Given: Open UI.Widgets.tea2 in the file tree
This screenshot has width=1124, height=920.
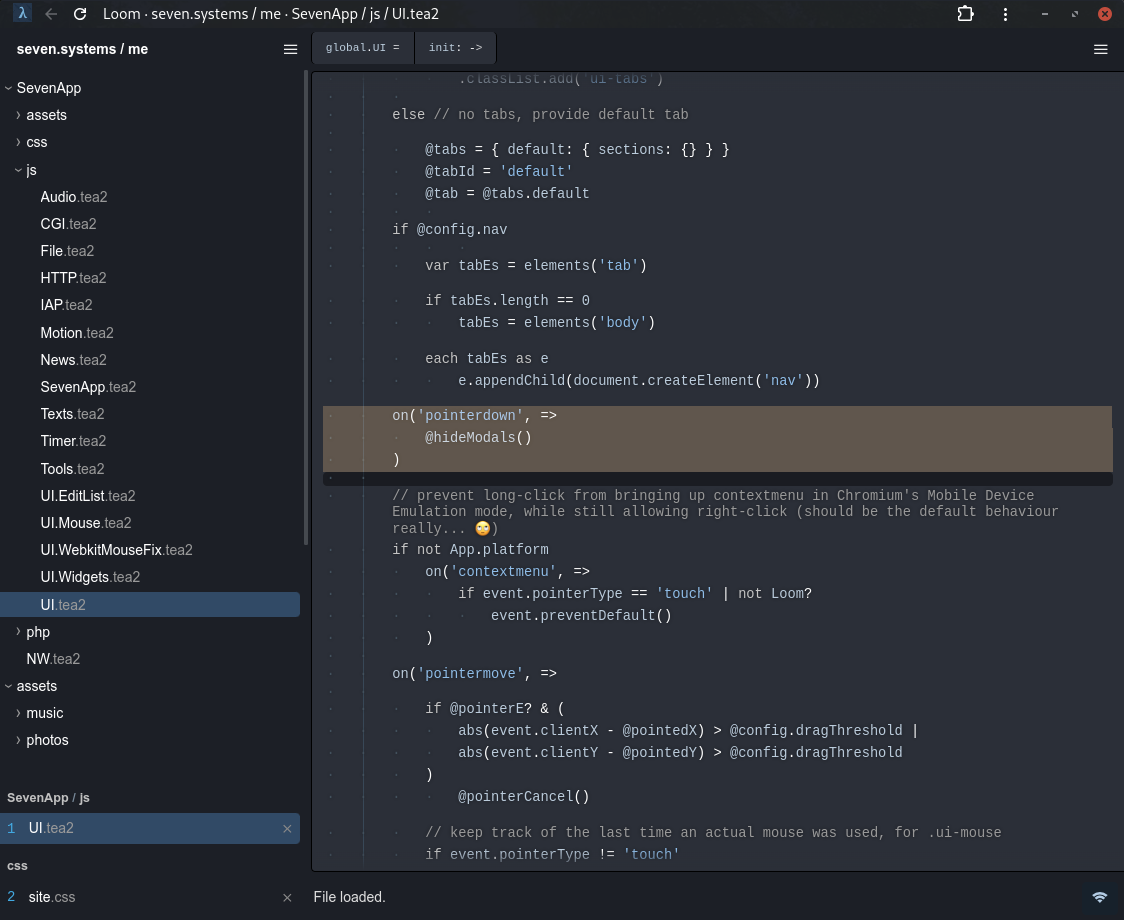Looking at the screenshot, I should [x=90, y=577].
